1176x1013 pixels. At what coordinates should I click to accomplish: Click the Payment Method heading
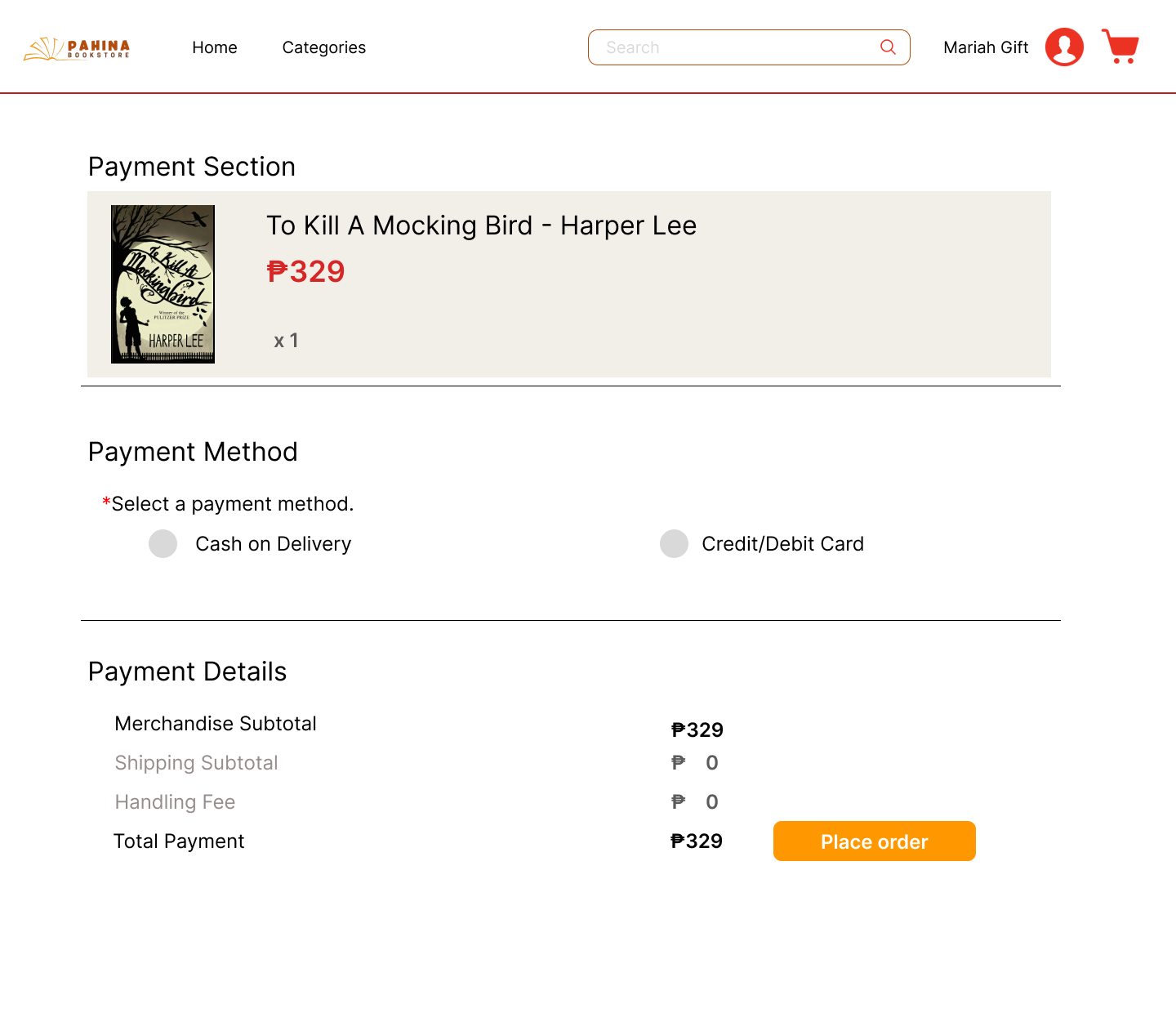[x=193, y=452]
